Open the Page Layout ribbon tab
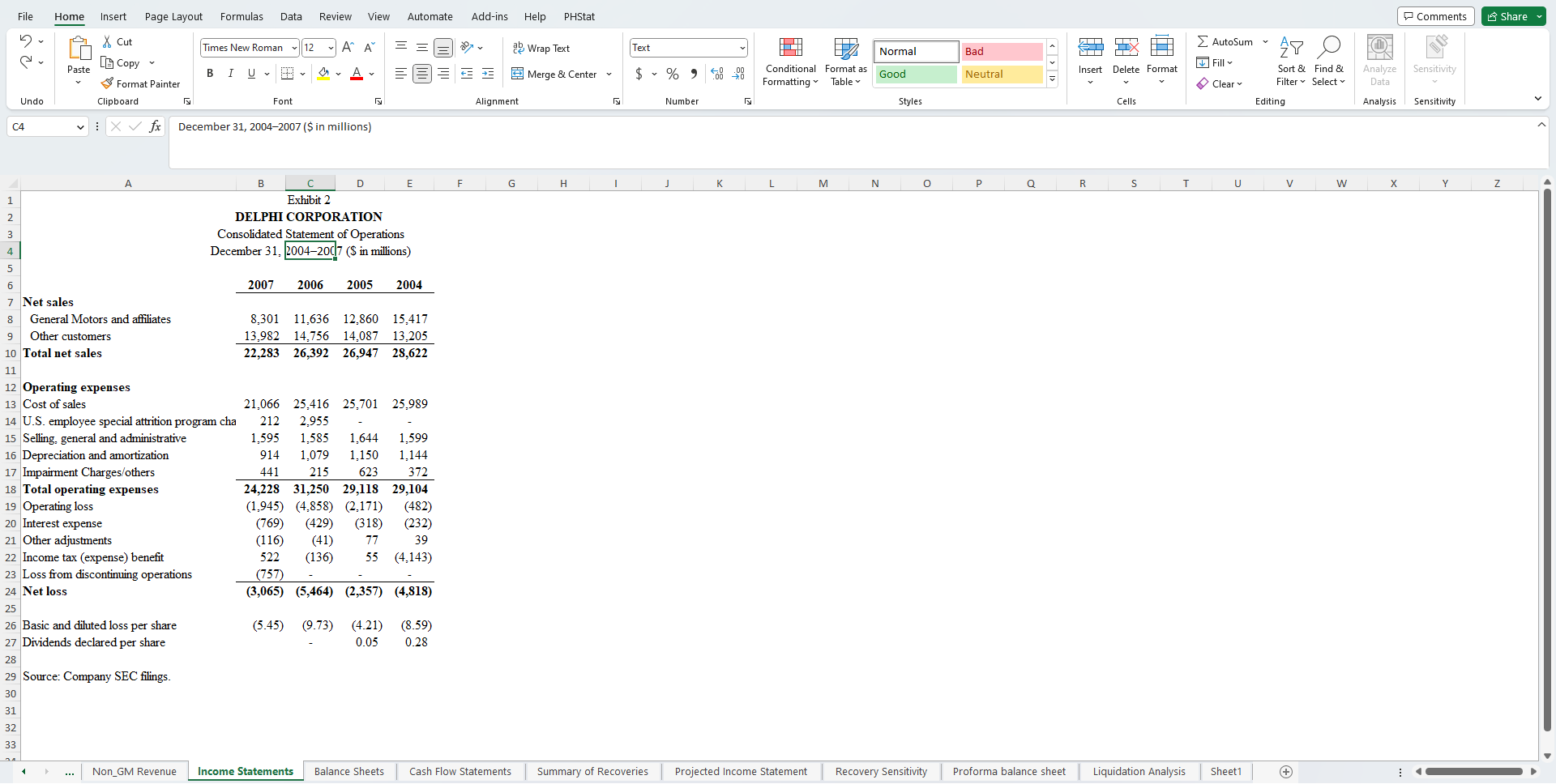Image resolution: width=1556 pixels, height=784 pixels. tap(173, 16)
